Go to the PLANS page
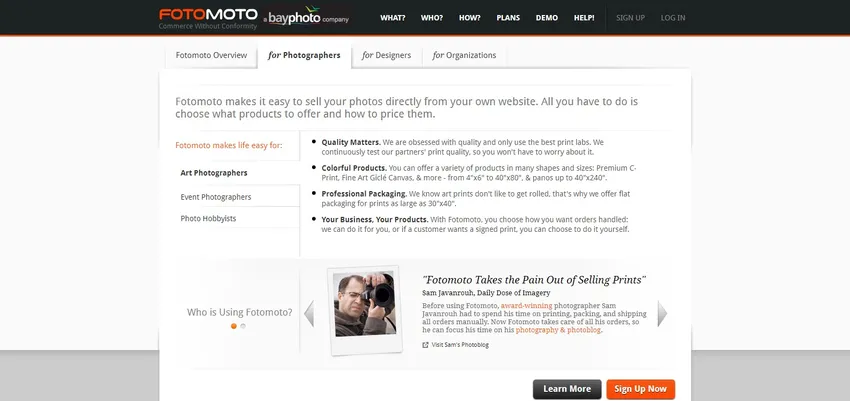 tap(508, 18)
